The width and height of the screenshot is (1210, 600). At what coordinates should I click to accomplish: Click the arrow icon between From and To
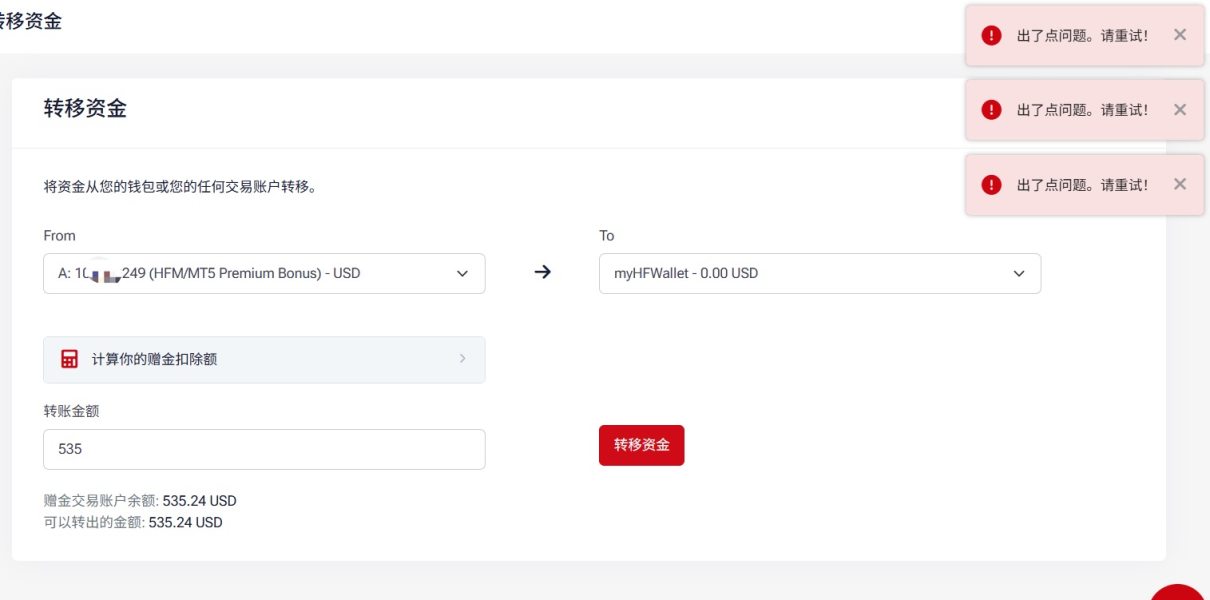coord(542,272)
